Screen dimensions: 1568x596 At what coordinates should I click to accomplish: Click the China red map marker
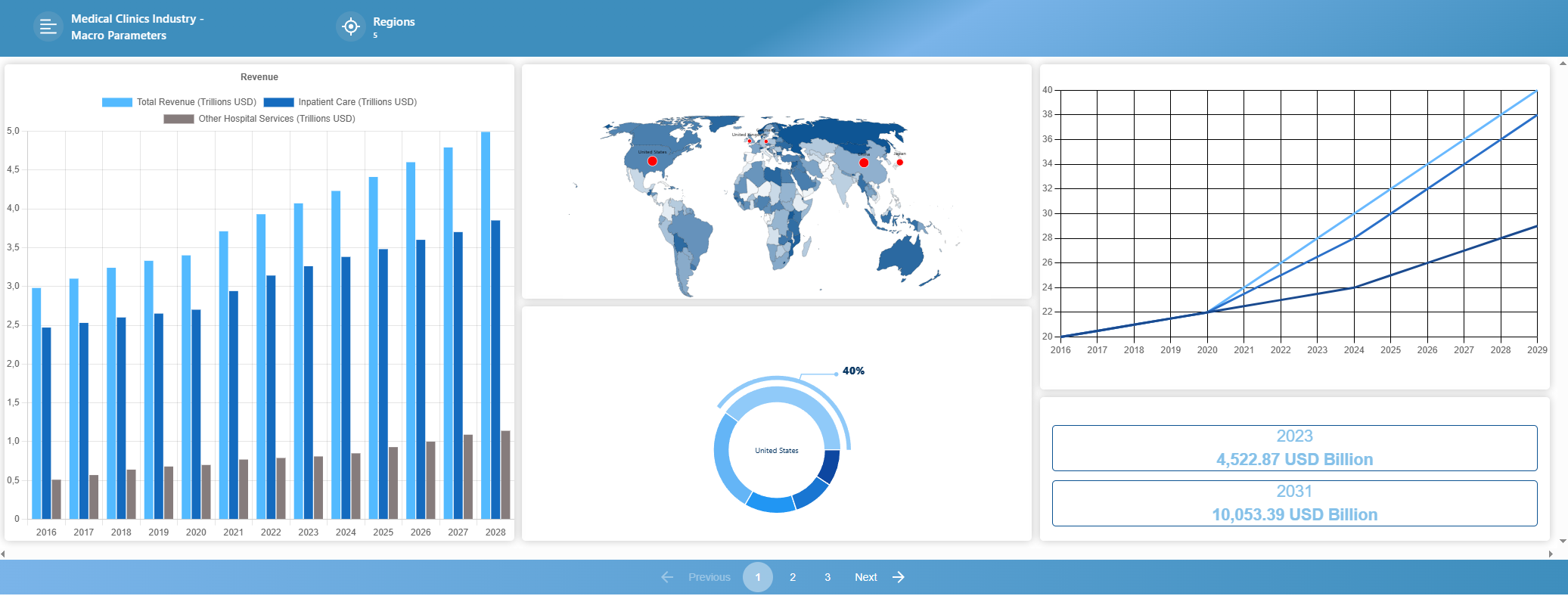point(863,163)
